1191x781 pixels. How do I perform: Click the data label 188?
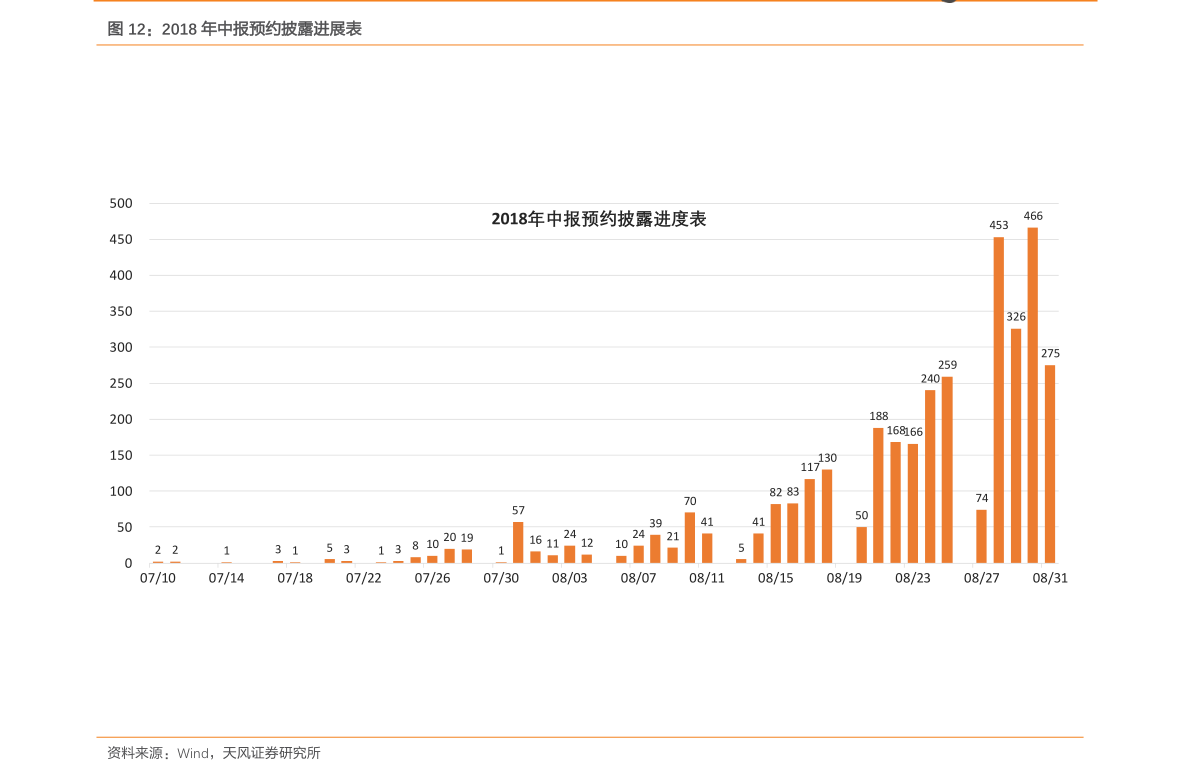879,416
